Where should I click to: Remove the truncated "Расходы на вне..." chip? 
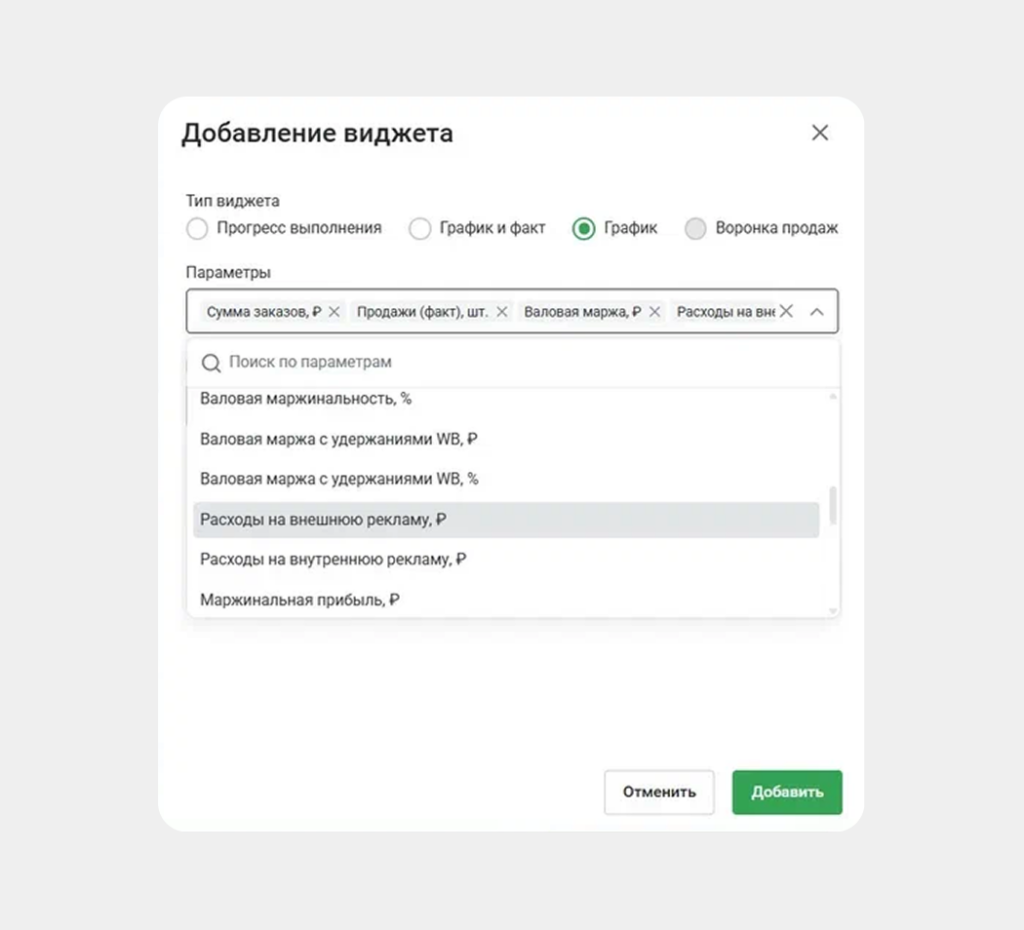click(x=787, y=311)
